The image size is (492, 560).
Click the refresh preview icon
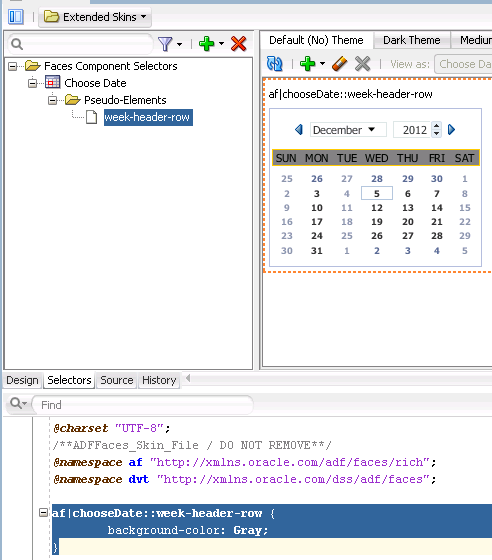tap(275, 64)
